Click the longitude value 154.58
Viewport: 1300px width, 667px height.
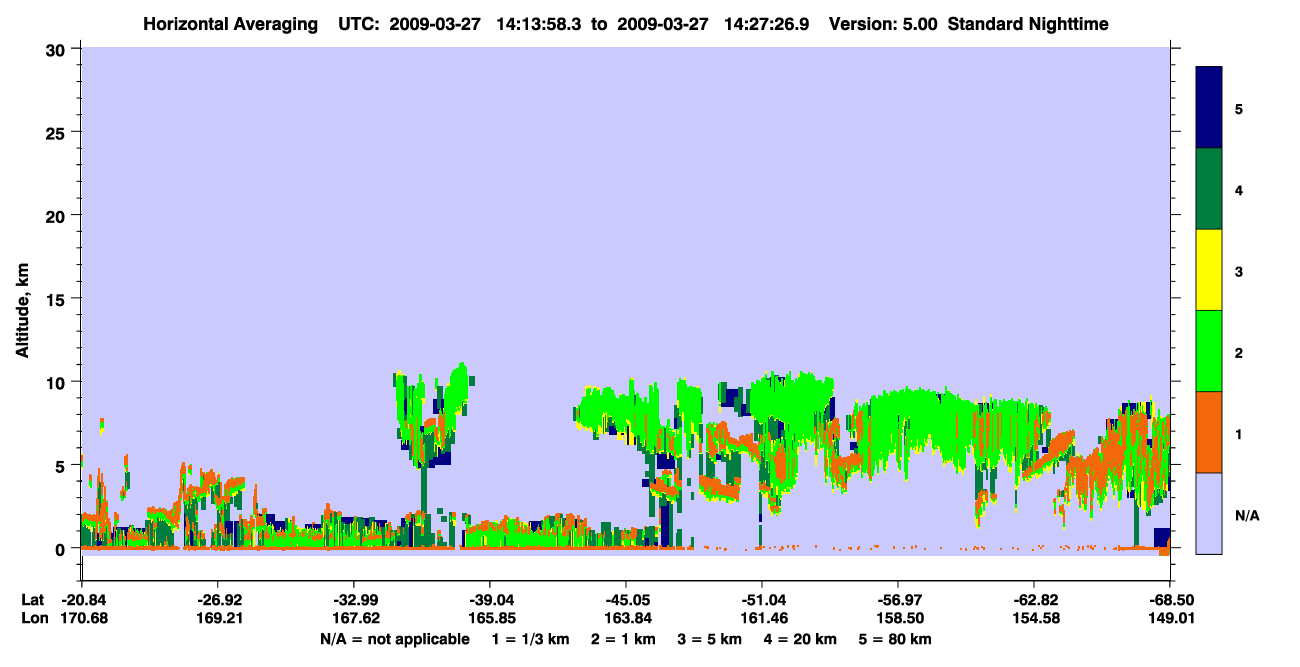click(x=1035, y=619)
